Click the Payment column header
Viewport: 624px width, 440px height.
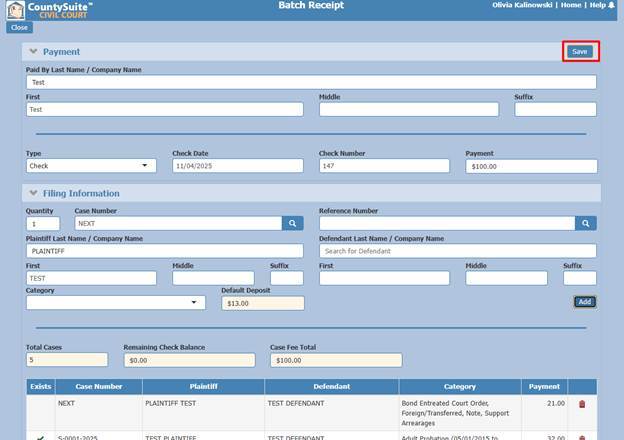tap(544, 386)
